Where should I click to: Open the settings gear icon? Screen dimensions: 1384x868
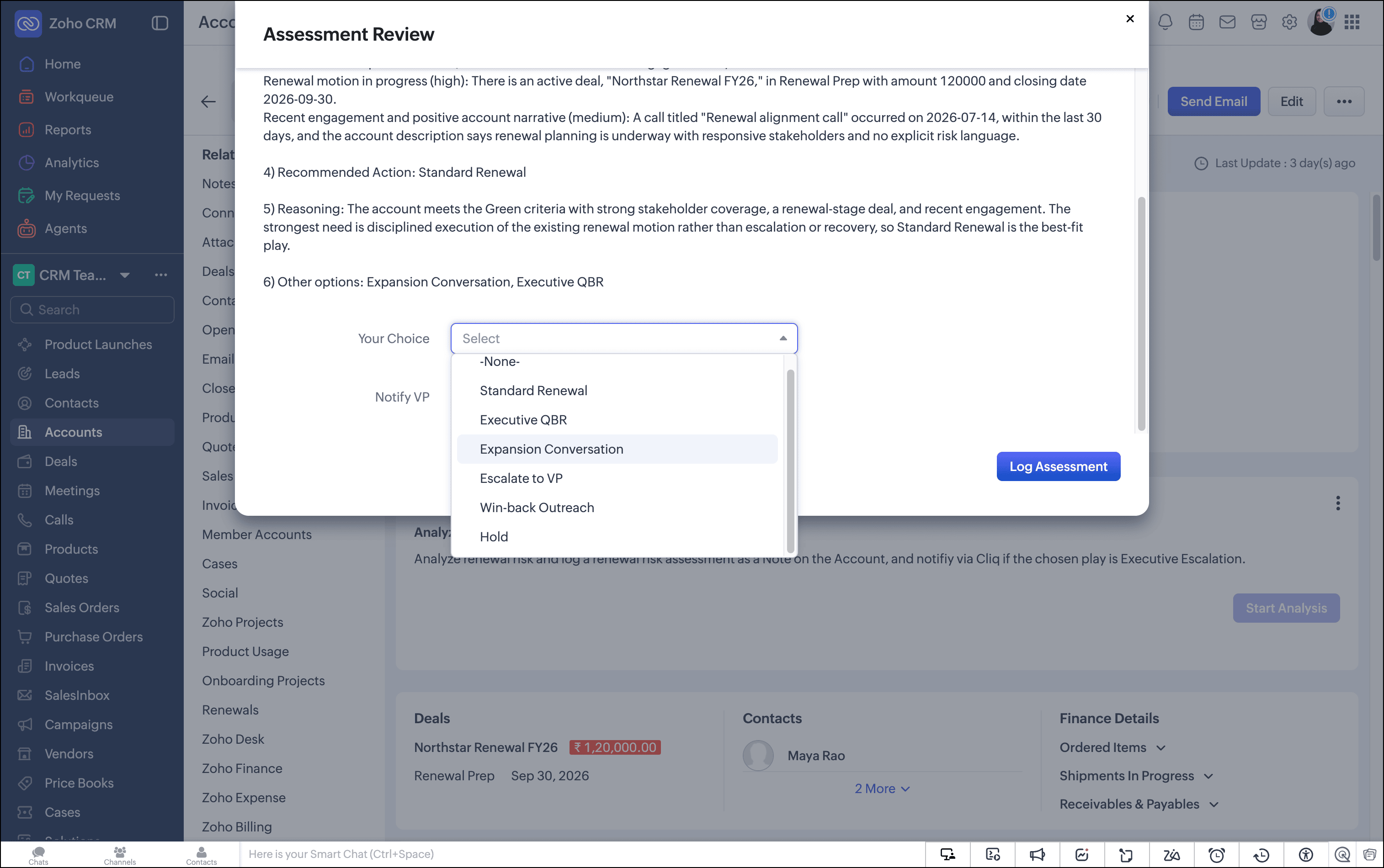tap(1289, 22)
